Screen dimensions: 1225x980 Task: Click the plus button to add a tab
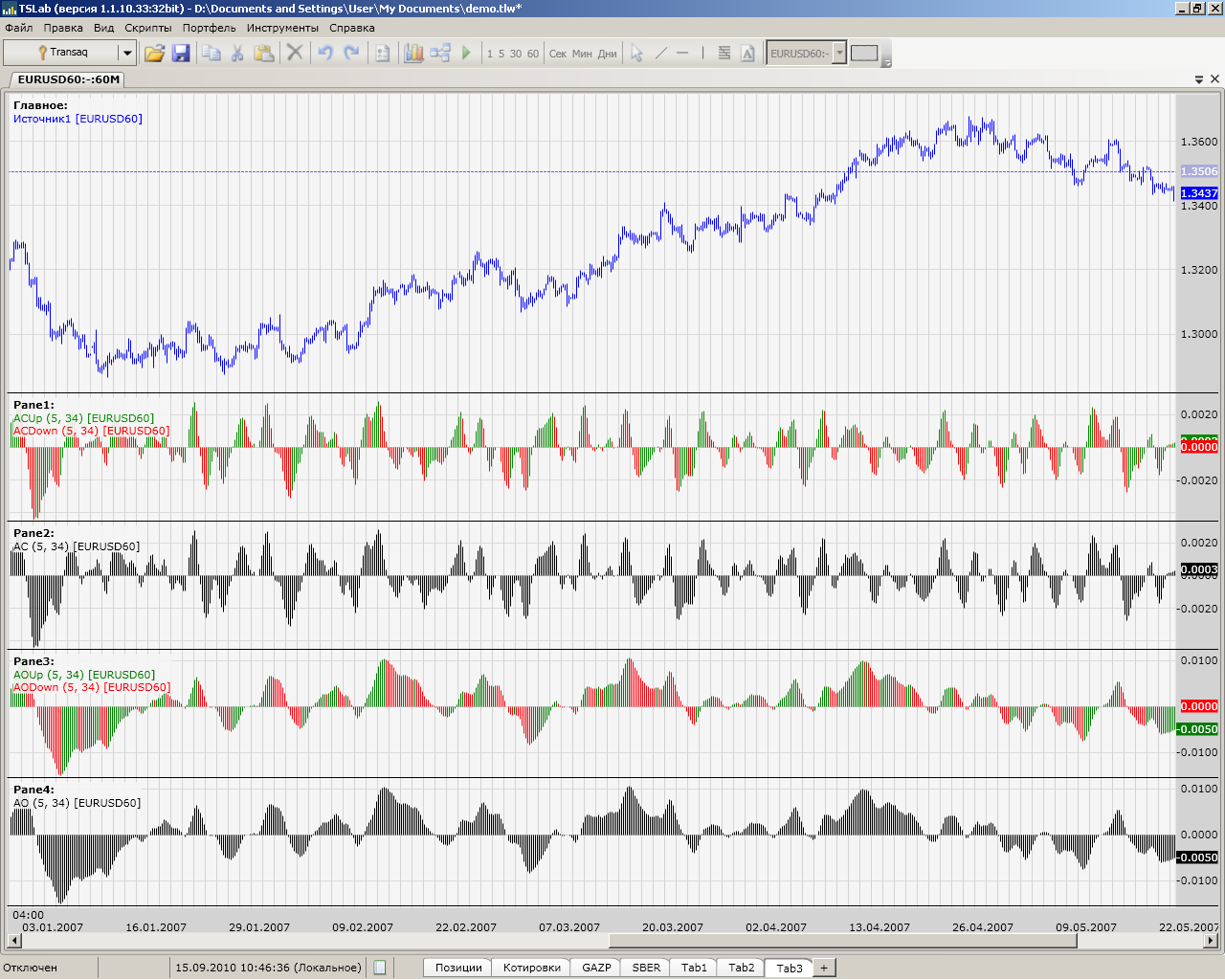823,968
